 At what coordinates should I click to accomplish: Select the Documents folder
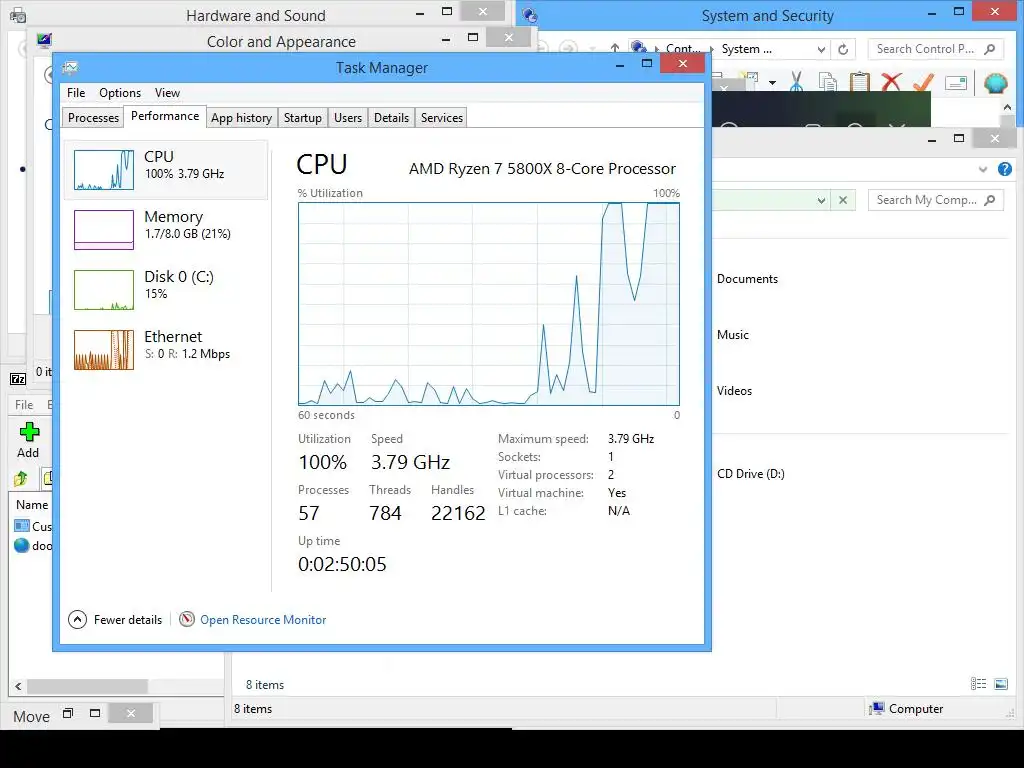[747, 279]
